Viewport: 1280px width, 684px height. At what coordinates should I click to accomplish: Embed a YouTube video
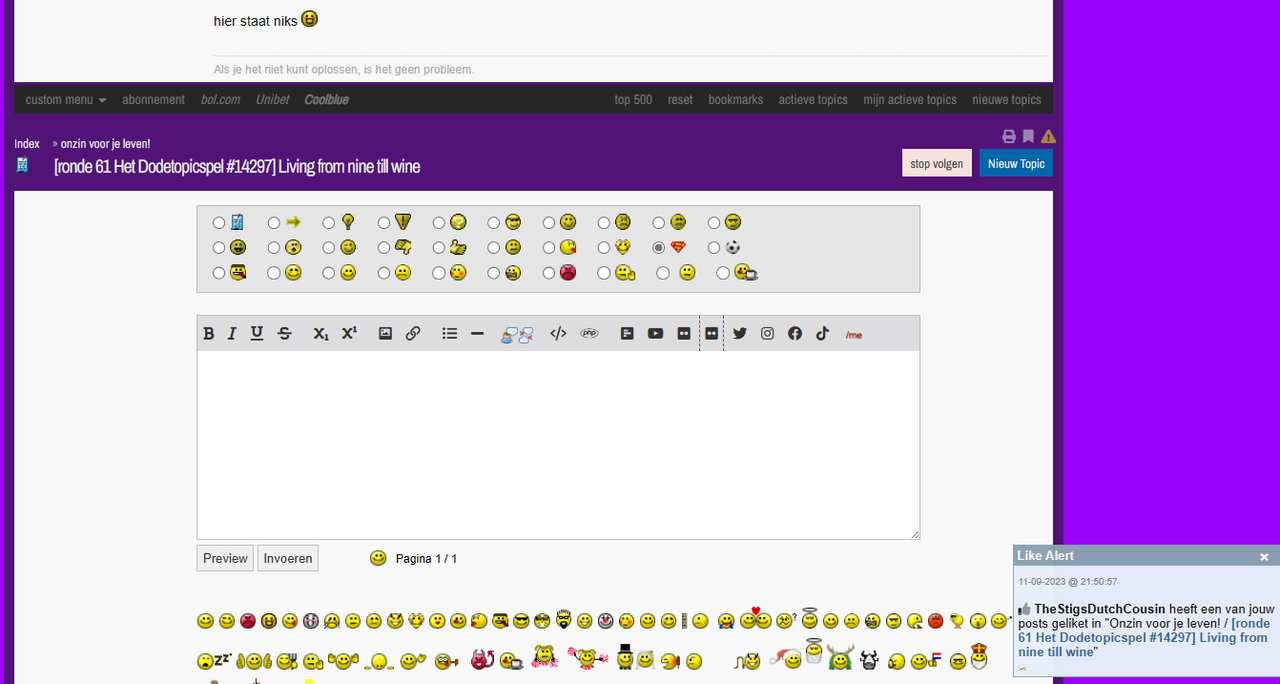655,334
